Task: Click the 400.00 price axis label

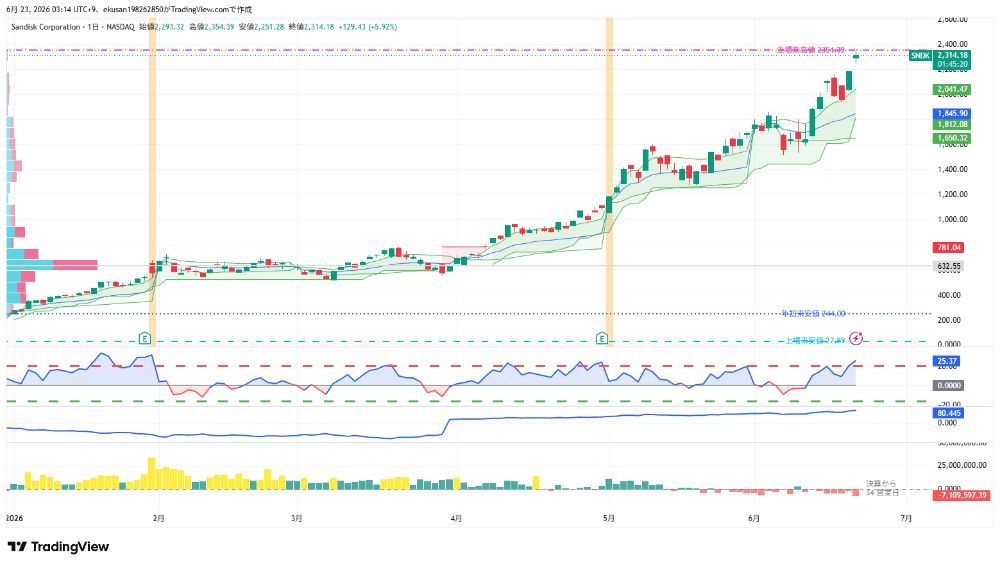Action: point(952,295)
